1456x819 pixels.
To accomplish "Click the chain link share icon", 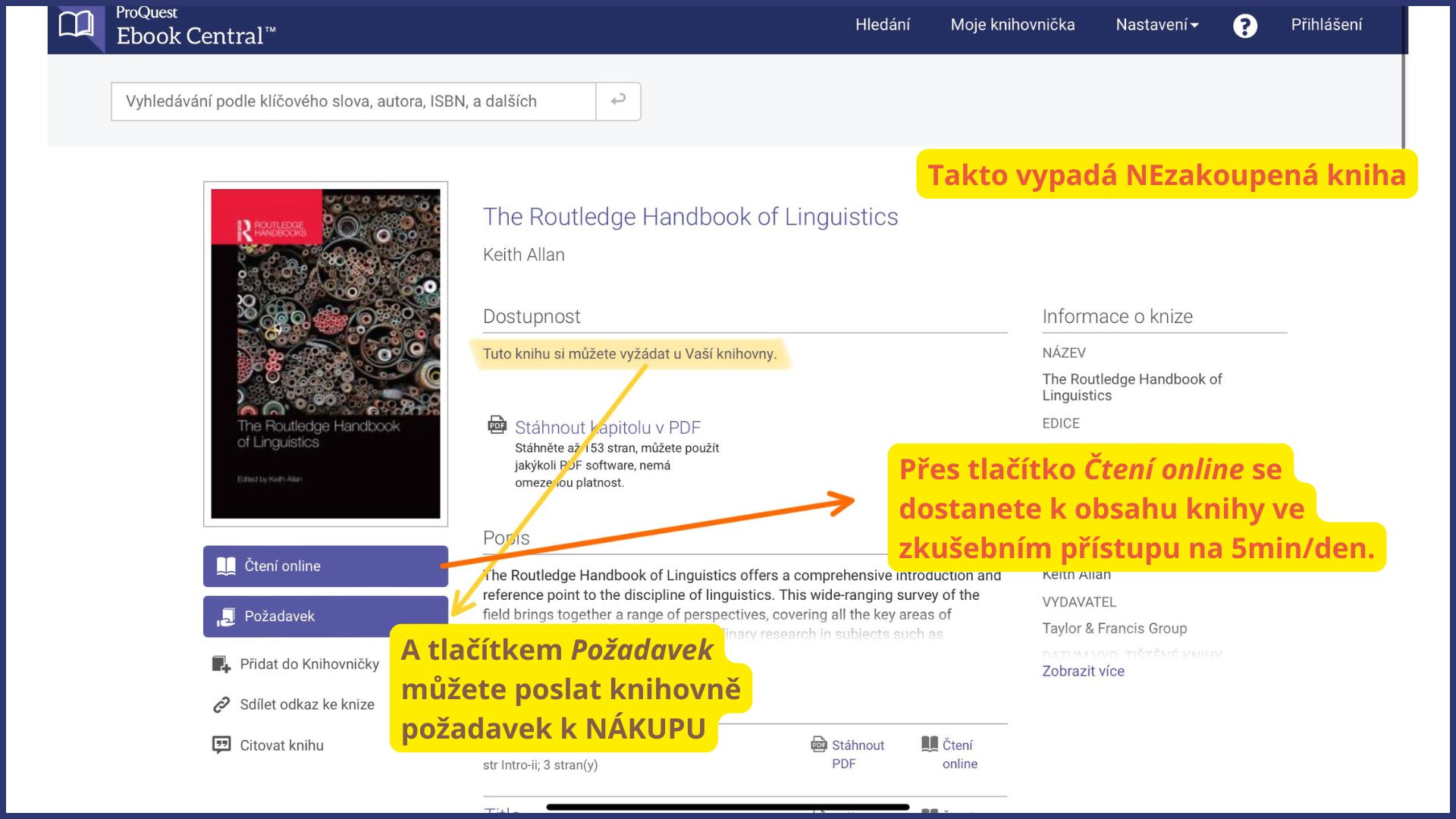I will (221, 704).
